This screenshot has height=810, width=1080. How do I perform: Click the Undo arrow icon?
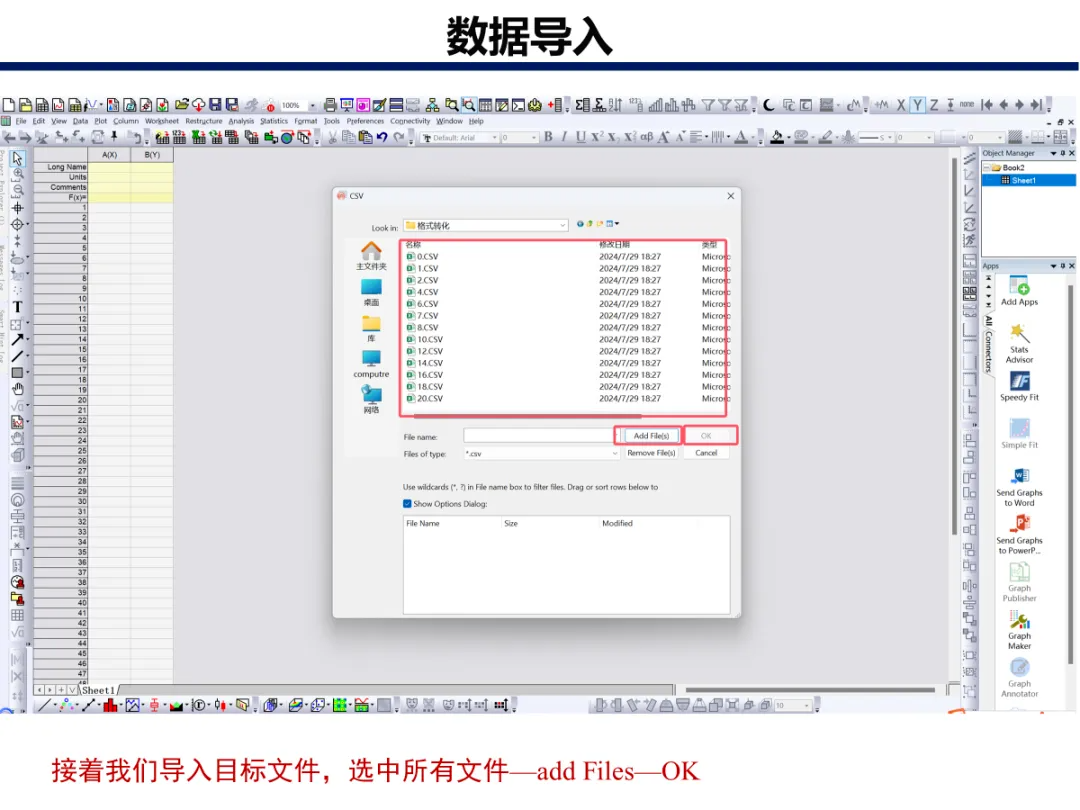(x=382, y=138)
